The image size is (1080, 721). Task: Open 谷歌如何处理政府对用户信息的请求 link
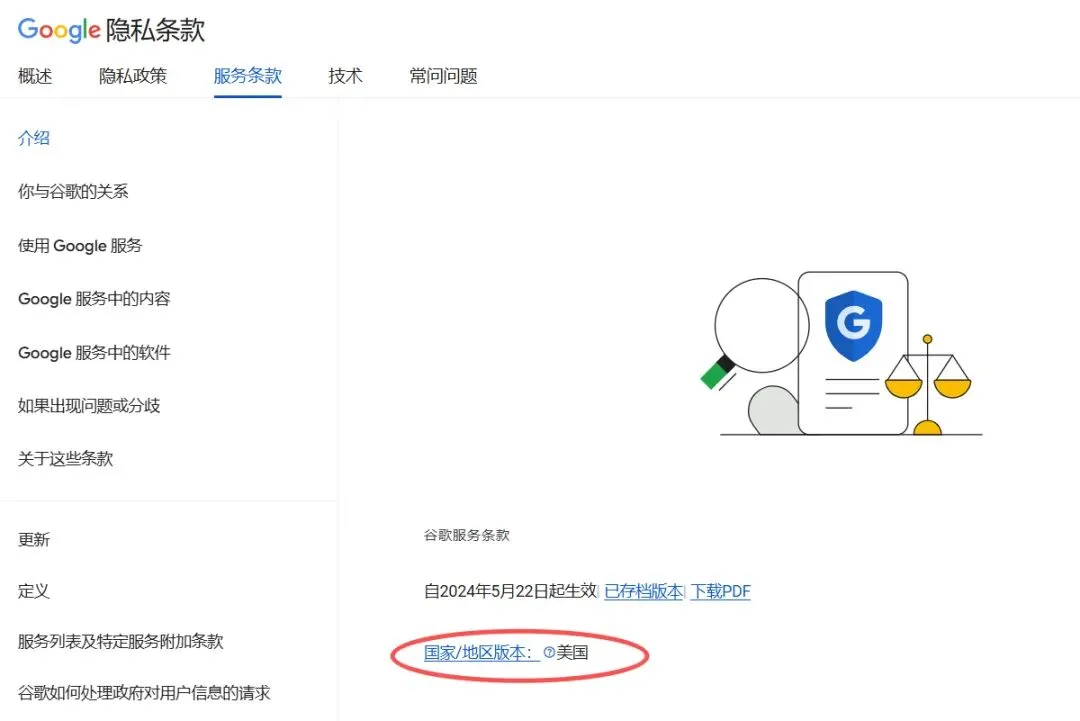144,693
